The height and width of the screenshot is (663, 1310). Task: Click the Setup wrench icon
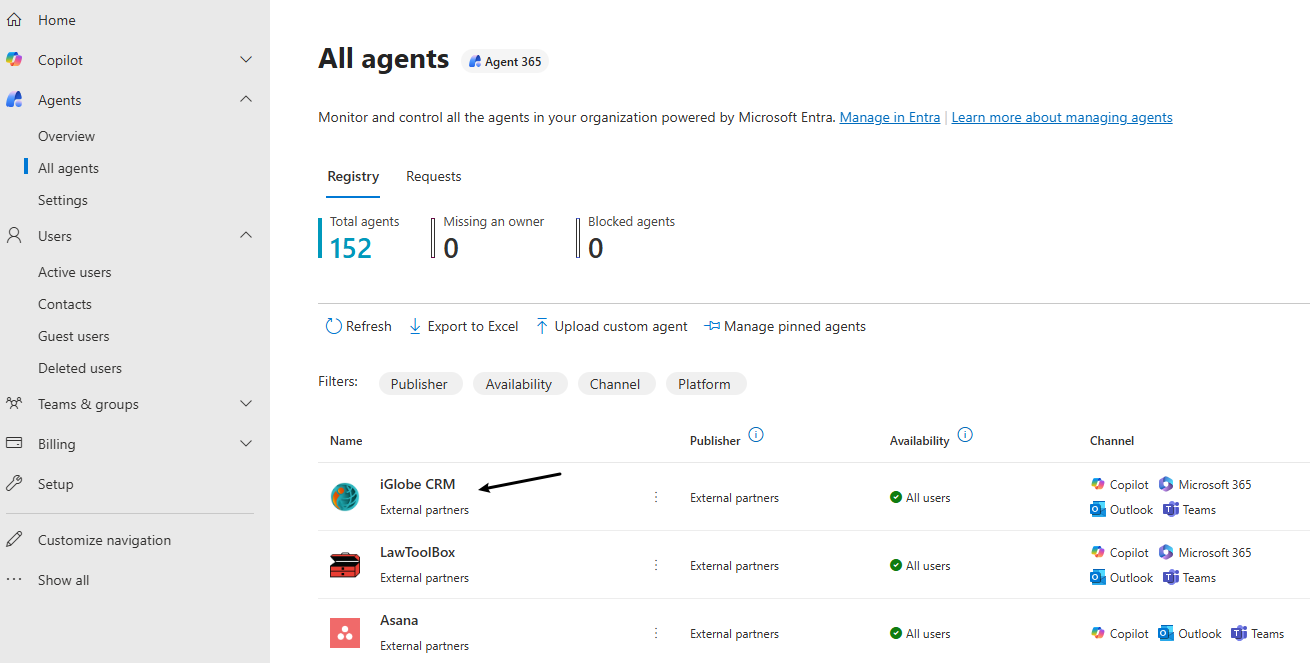[x=14, y=484]
